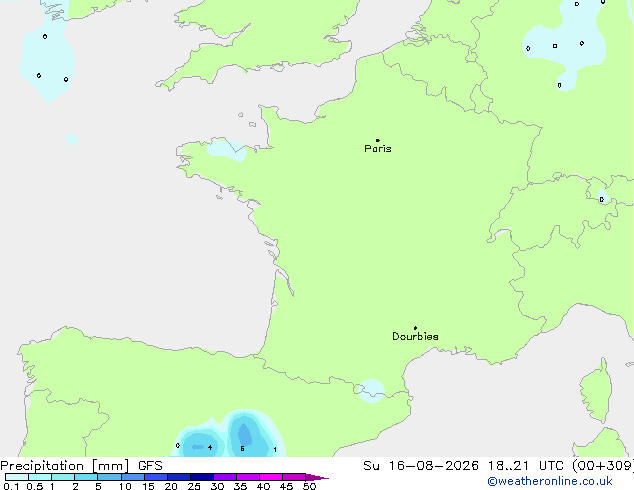Pick the legend swatch between 30 and 35
This screenshot has width=634, height=490.
point(225,477)
